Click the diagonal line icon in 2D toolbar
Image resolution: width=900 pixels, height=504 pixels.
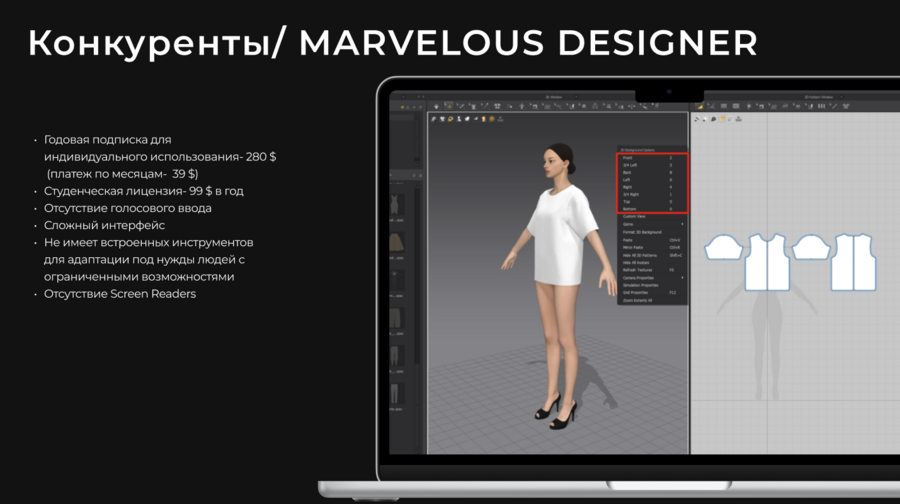pos(834,106)
